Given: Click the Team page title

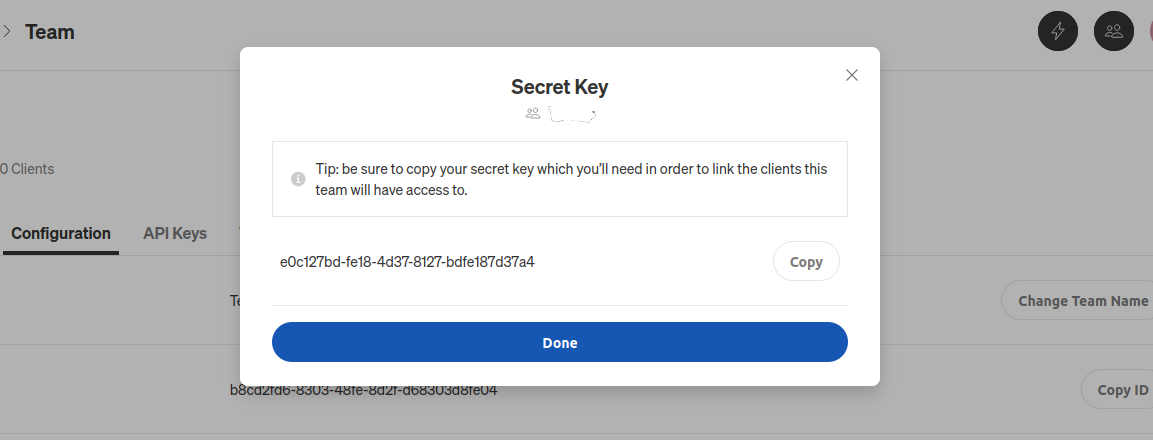Looking at the screenshot, I should 50,32.
